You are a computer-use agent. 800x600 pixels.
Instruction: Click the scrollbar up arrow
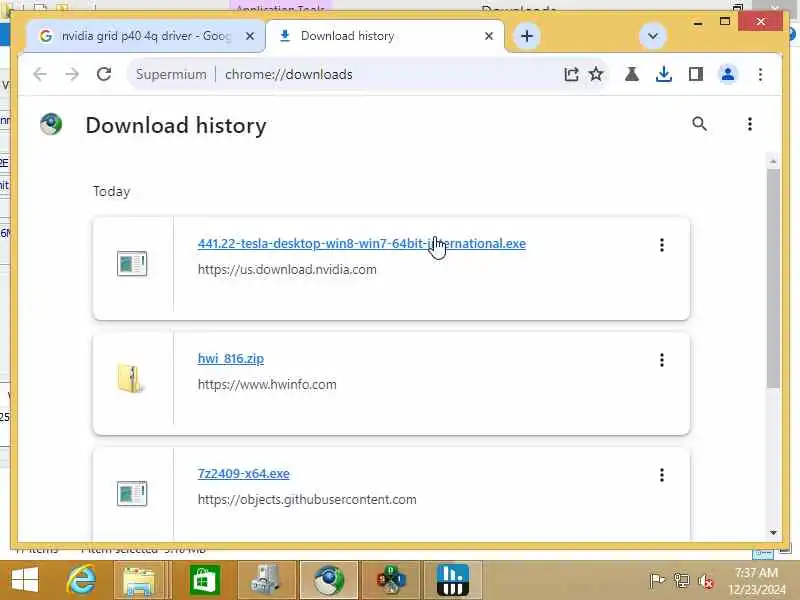773,162
